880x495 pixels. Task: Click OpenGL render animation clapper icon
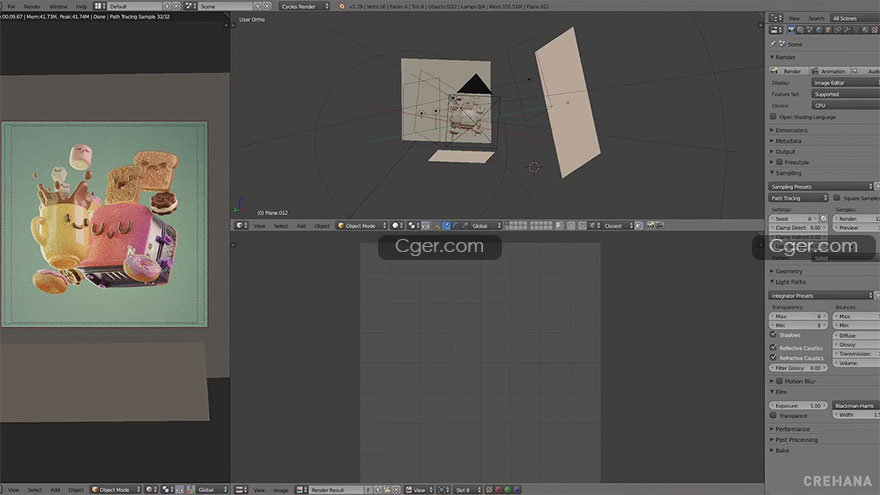tap(659, 226)
